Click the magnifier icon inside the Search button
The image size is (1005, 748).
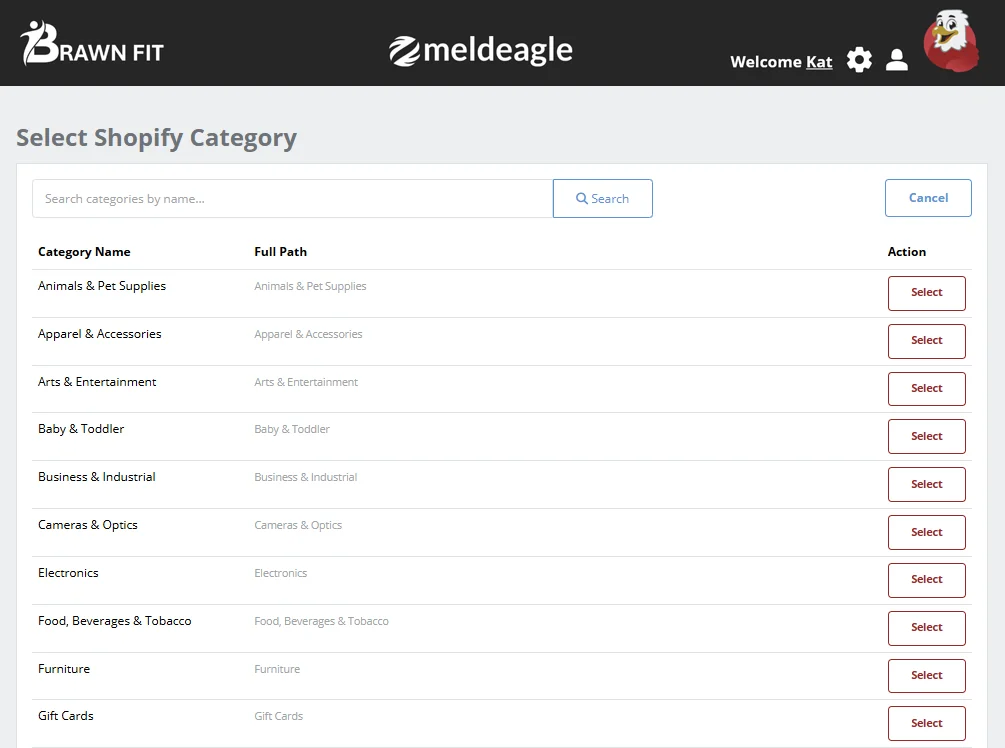(582, 198)
